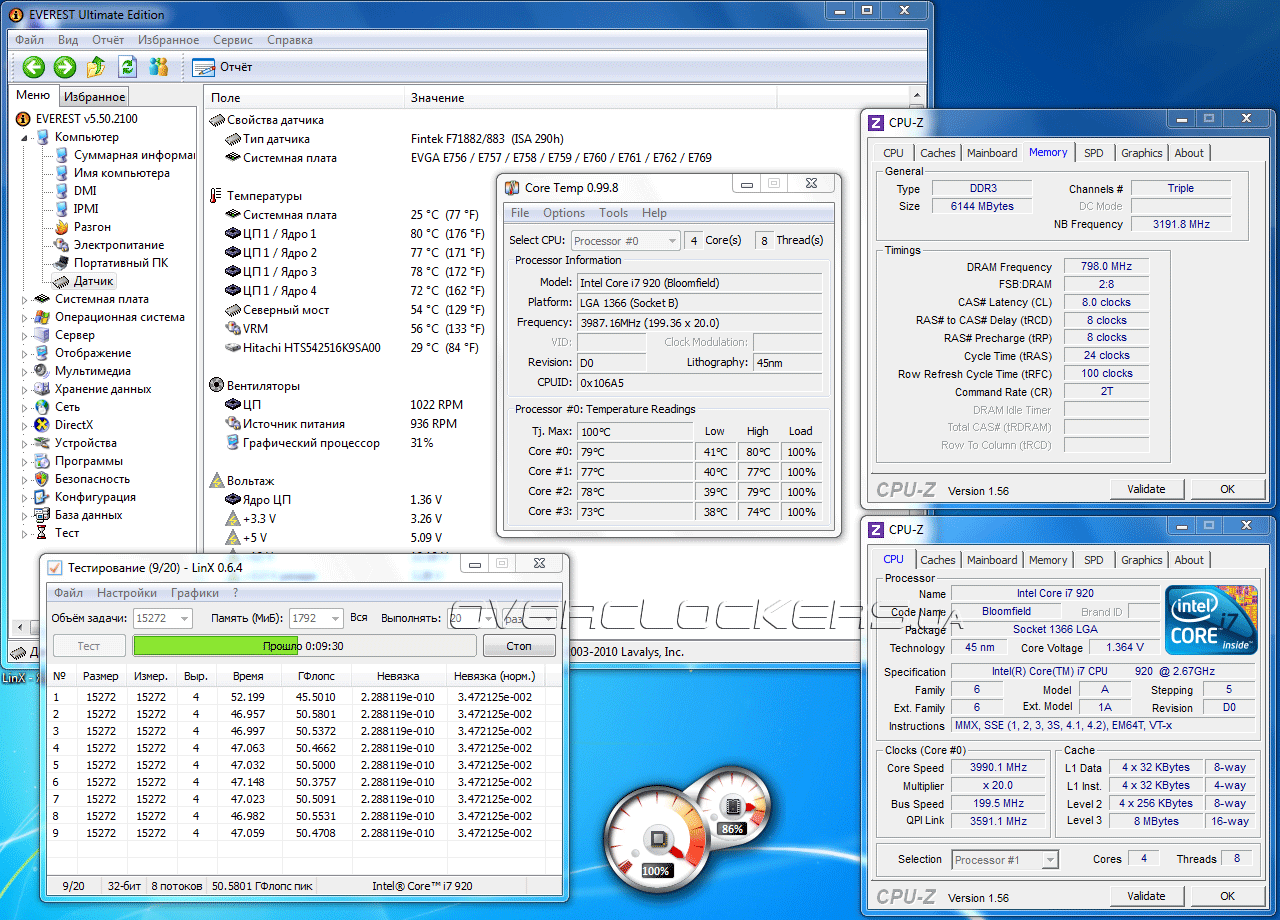Open the Select CPU dropdown in Core Temp

point(671,241)
